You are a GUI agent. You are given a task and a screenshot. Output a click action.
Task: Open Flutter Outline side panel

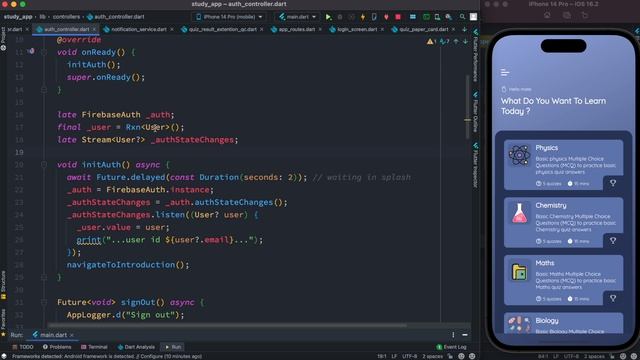click(x=476, y=112)
